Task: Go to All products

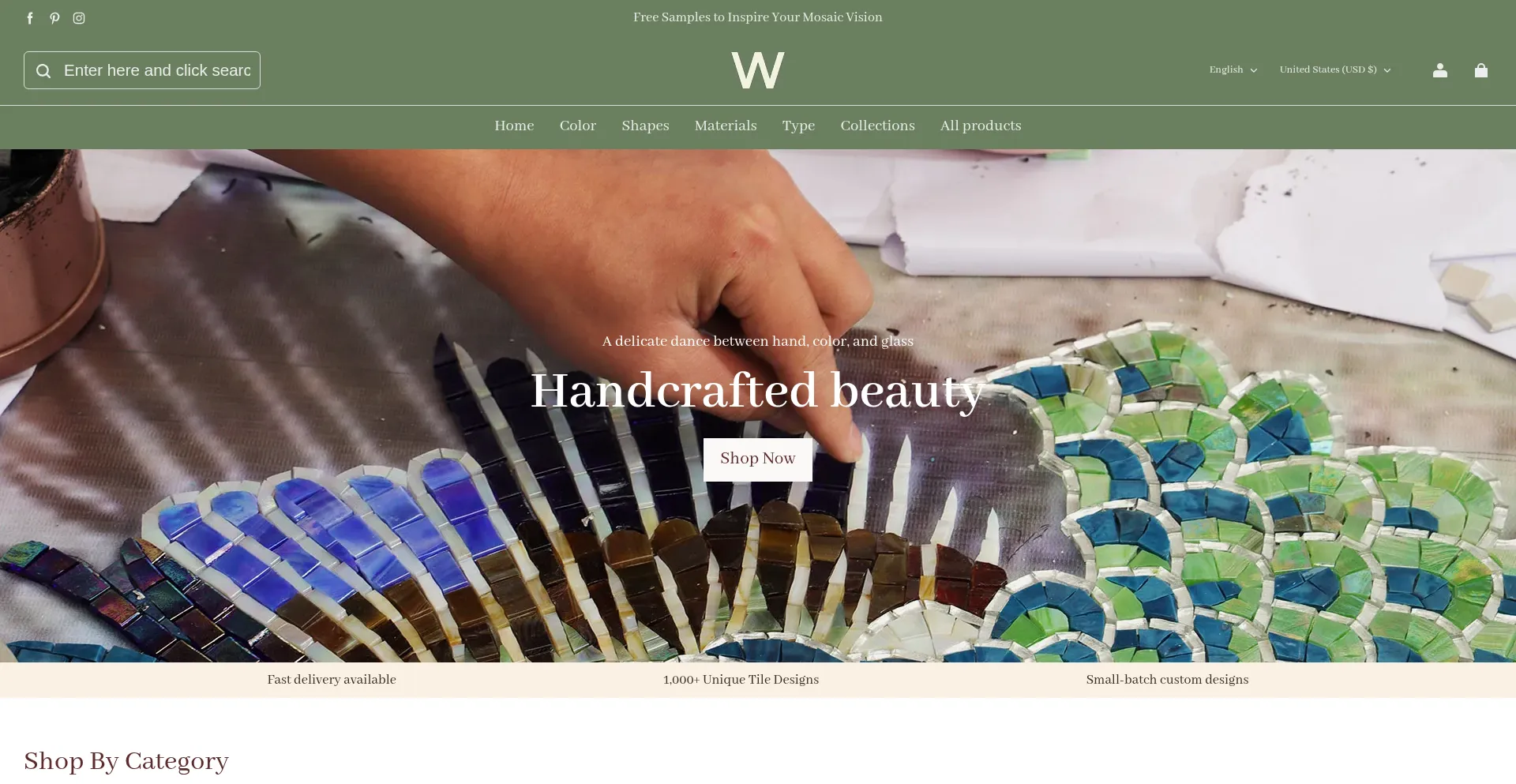Action: click(x=981, y=126)
